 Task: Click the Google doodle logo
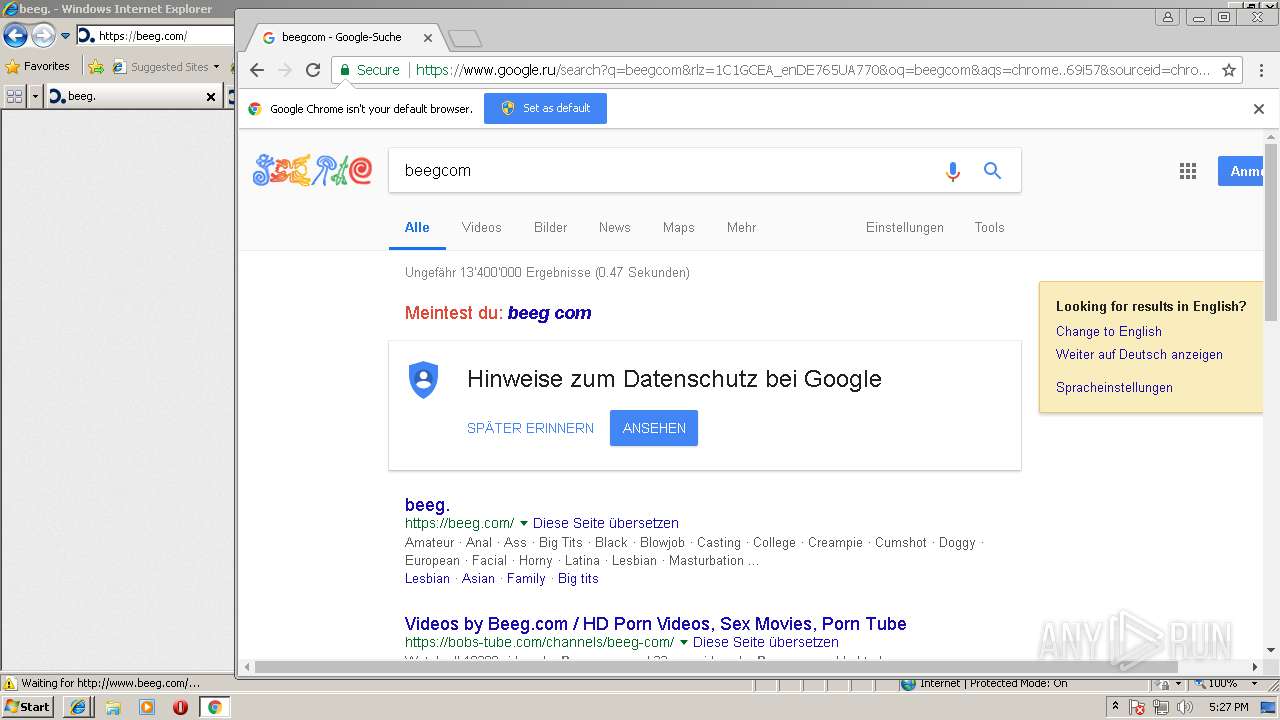pos(312,170)
